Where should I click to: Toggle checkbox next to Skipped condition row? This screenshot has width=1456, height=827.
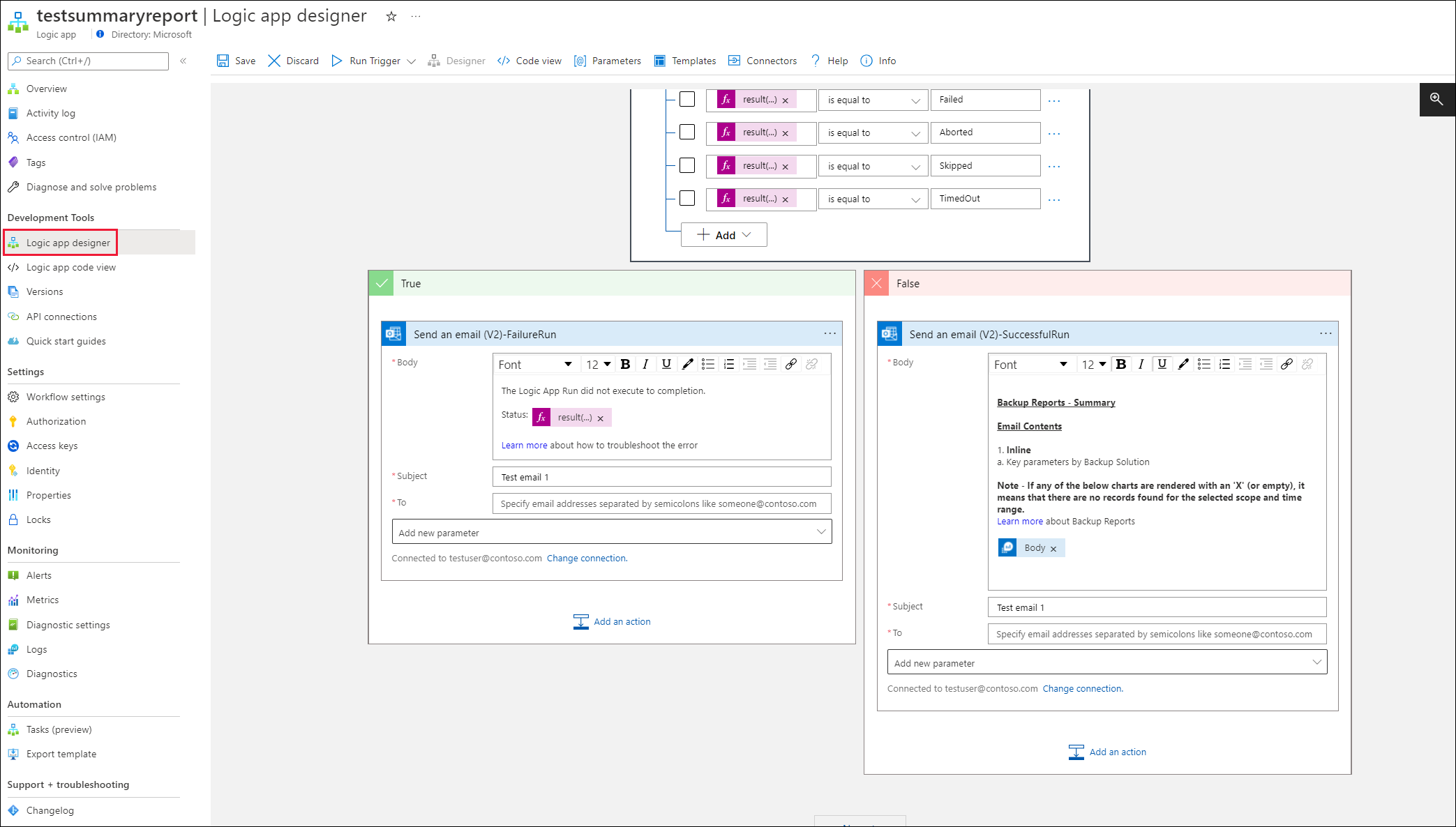[687, 165]
